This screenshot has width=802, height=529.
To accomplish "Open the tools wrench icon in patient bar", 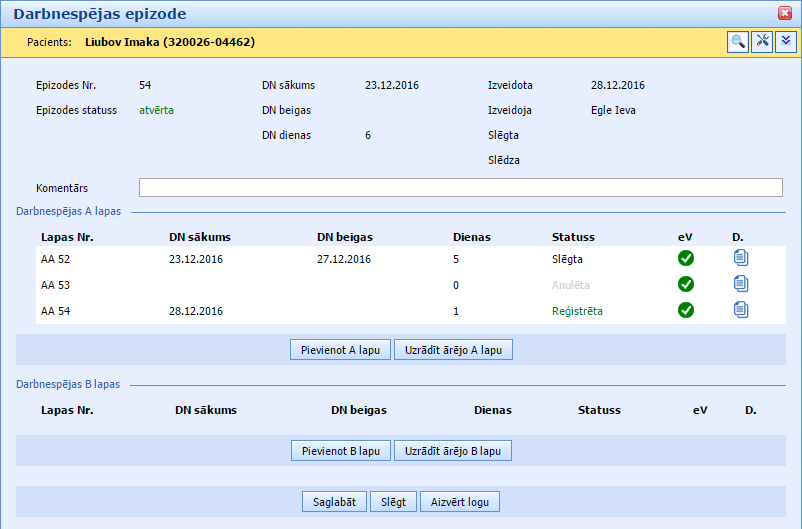I will pos(762,42).
